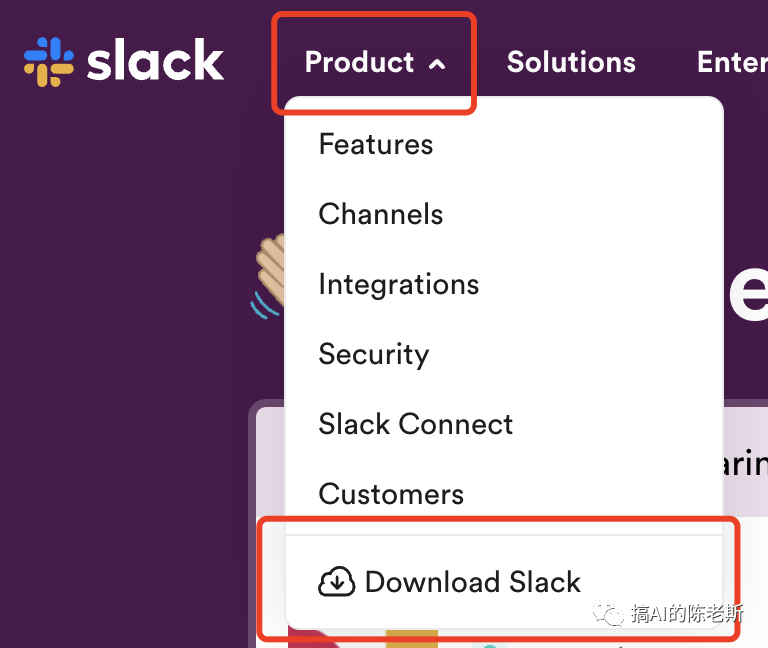The image size is (768, 648).
Task: Click the yellow block below the menu
Action: 411,639
